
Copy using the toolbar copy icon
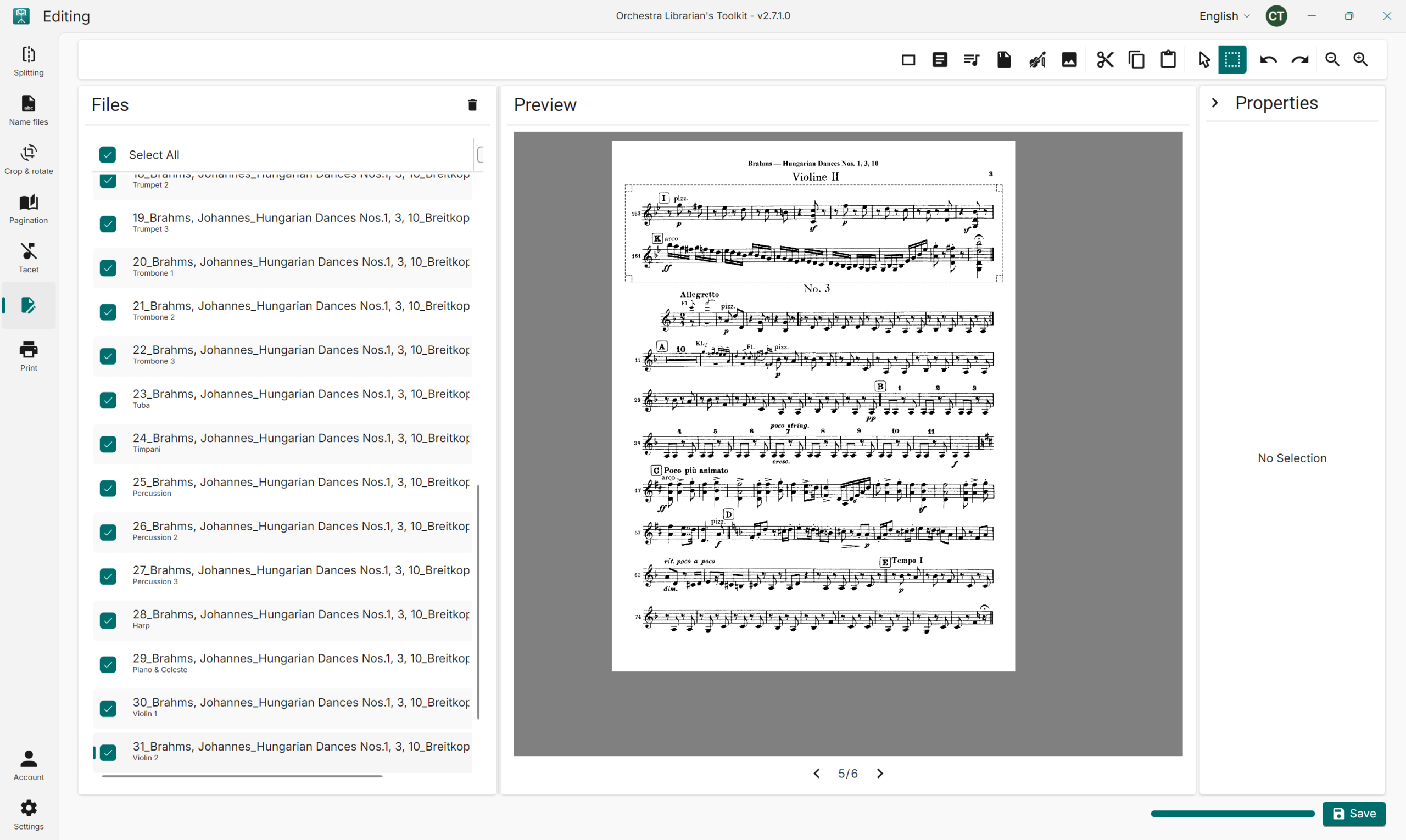coord(1136,60)
